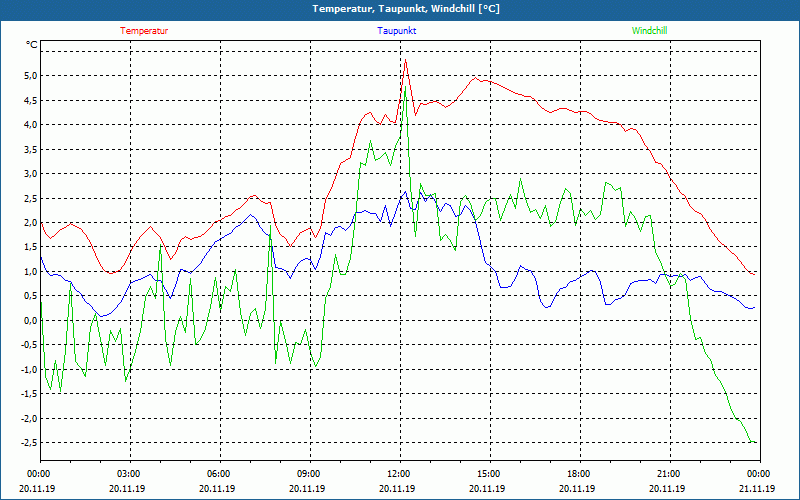Click the 21.11.19 date label
The image size is (800, 500).
pos(757,488)
